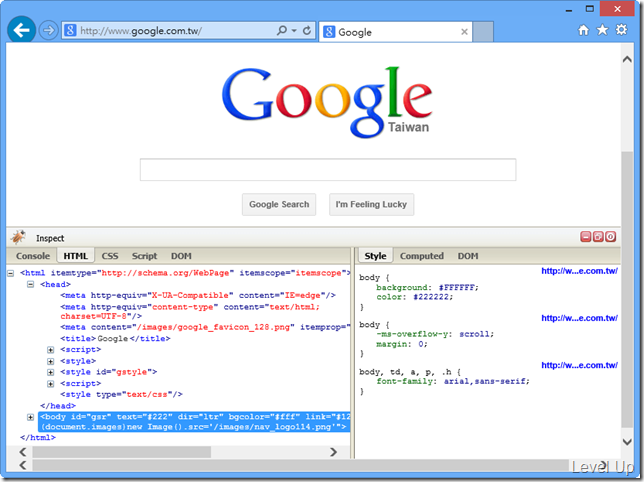Collapse the head node
This screenshot has width=644, height=482.
30,284
